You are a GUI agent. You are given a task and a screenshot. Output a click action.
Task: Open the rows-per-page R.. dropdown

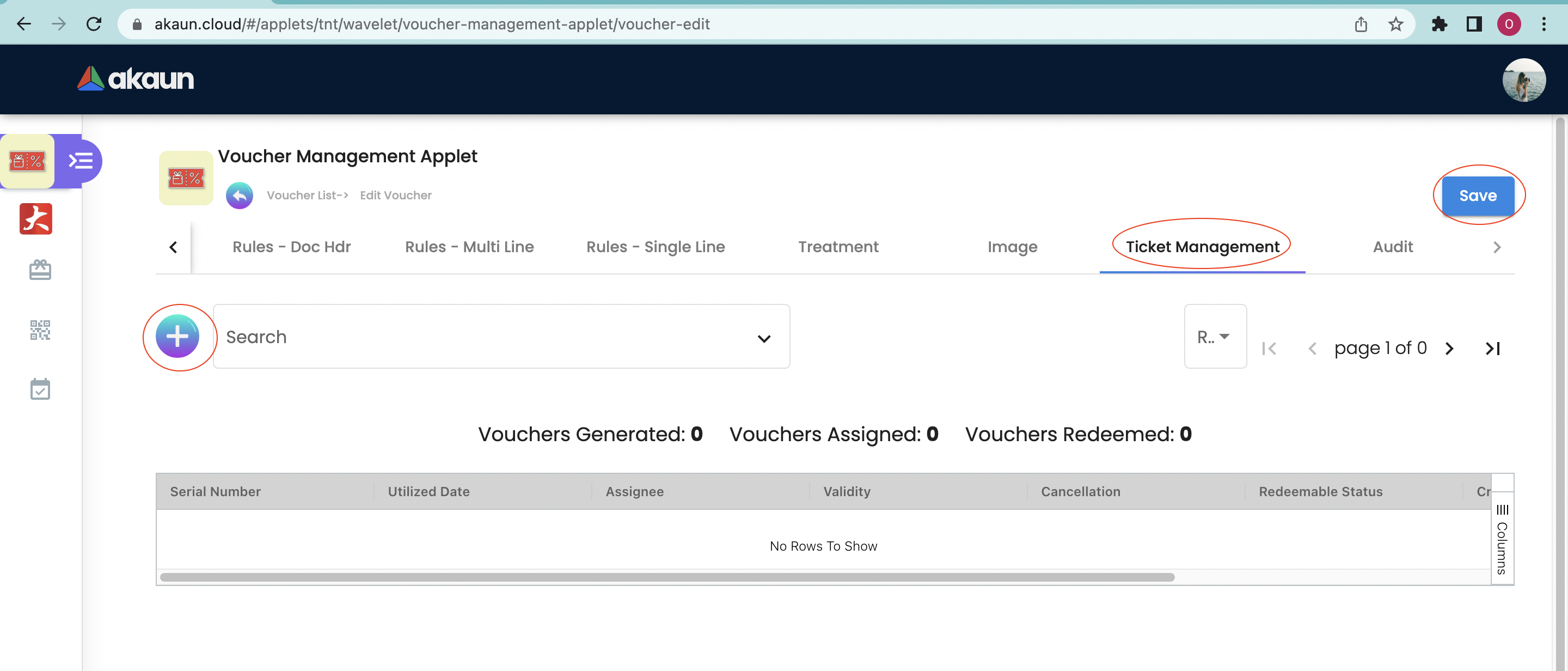tap(1214, 337)
